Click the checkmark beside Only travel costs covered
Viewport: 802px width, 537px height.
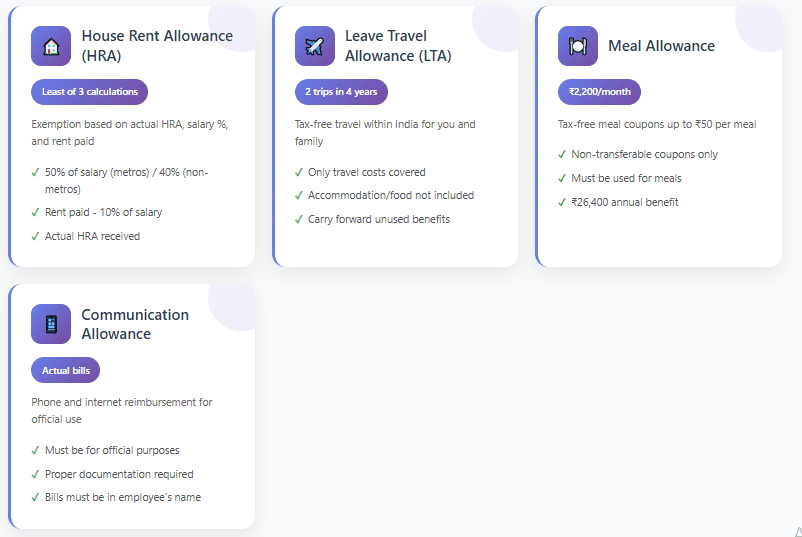(299, 172)
